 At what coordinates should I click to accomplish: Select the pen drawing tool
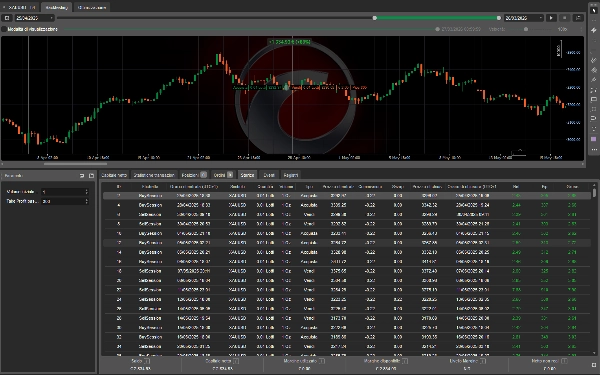(594, 80)
